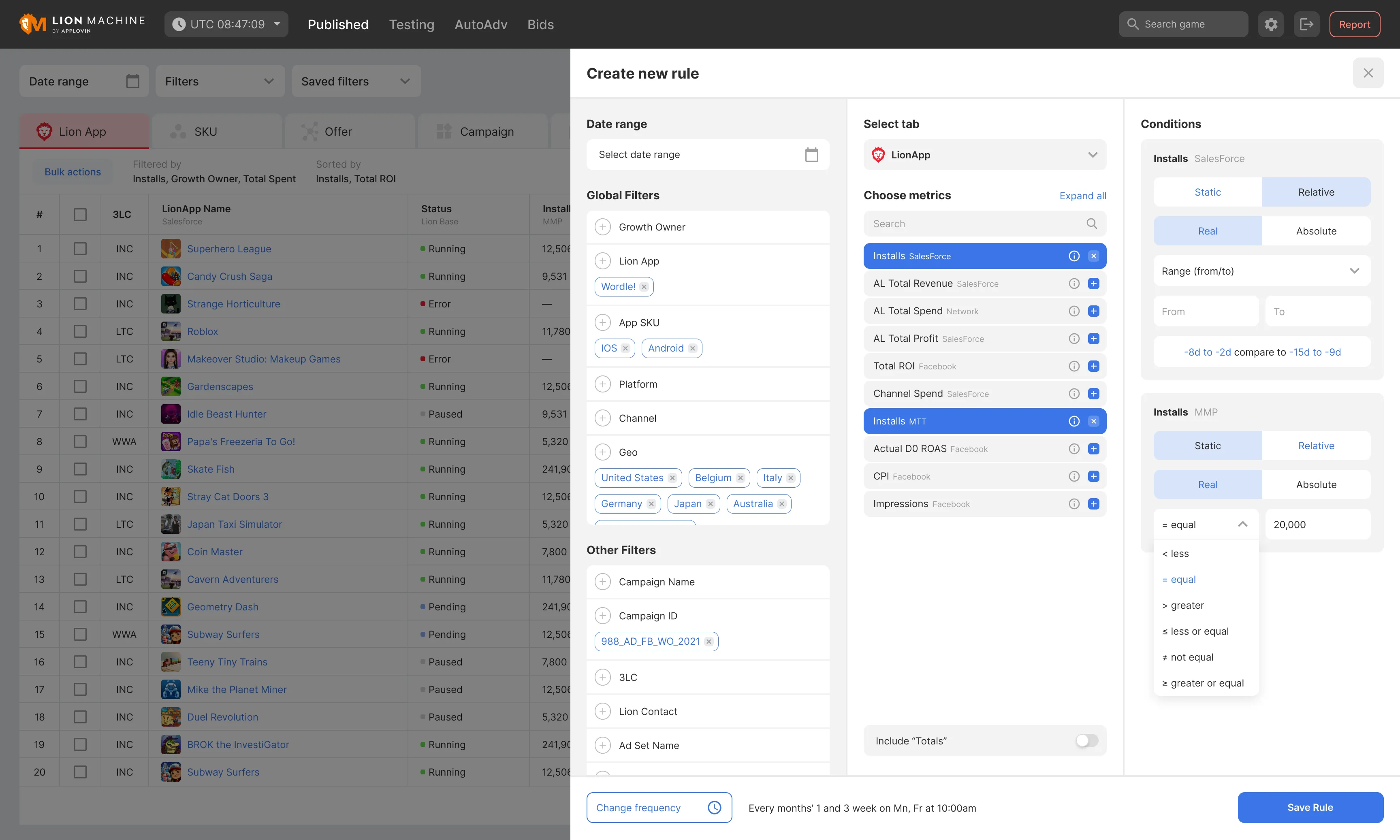Image resolution: width=1400 pixels, height=840 pixels.
Task: Click the Save Rule button
Action: [x=1310, y=807]
